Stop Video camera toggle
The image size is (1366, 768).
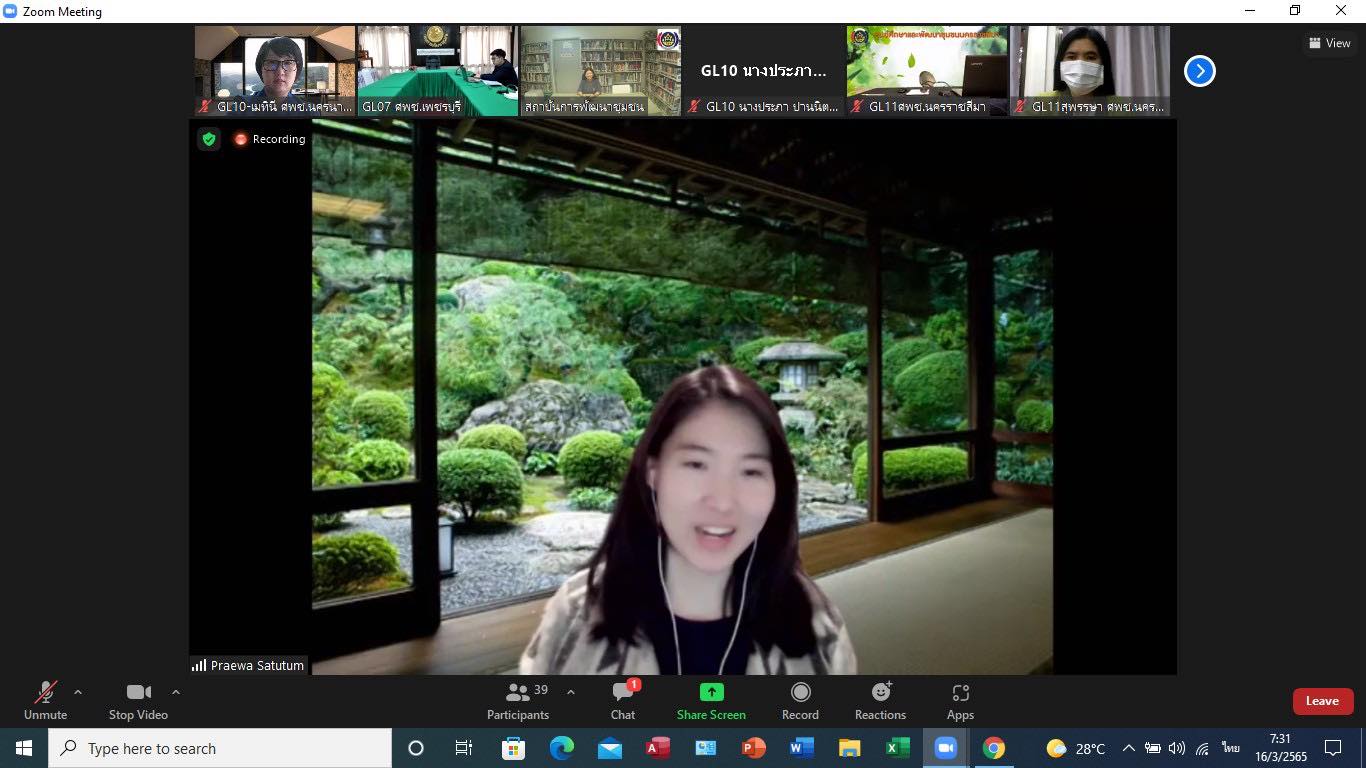coord(138,700)
